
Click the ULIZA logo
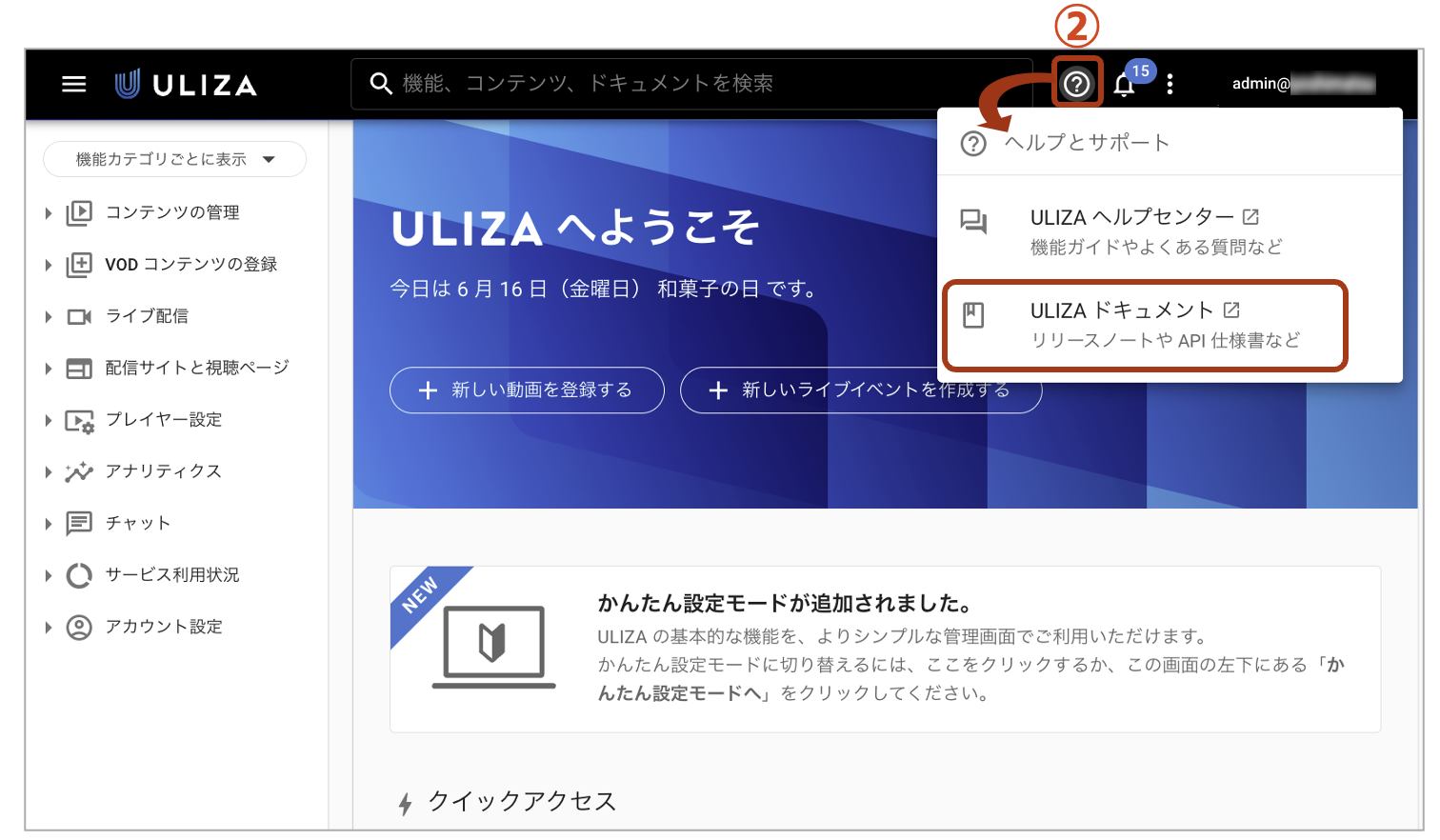[x=185, y=84]
